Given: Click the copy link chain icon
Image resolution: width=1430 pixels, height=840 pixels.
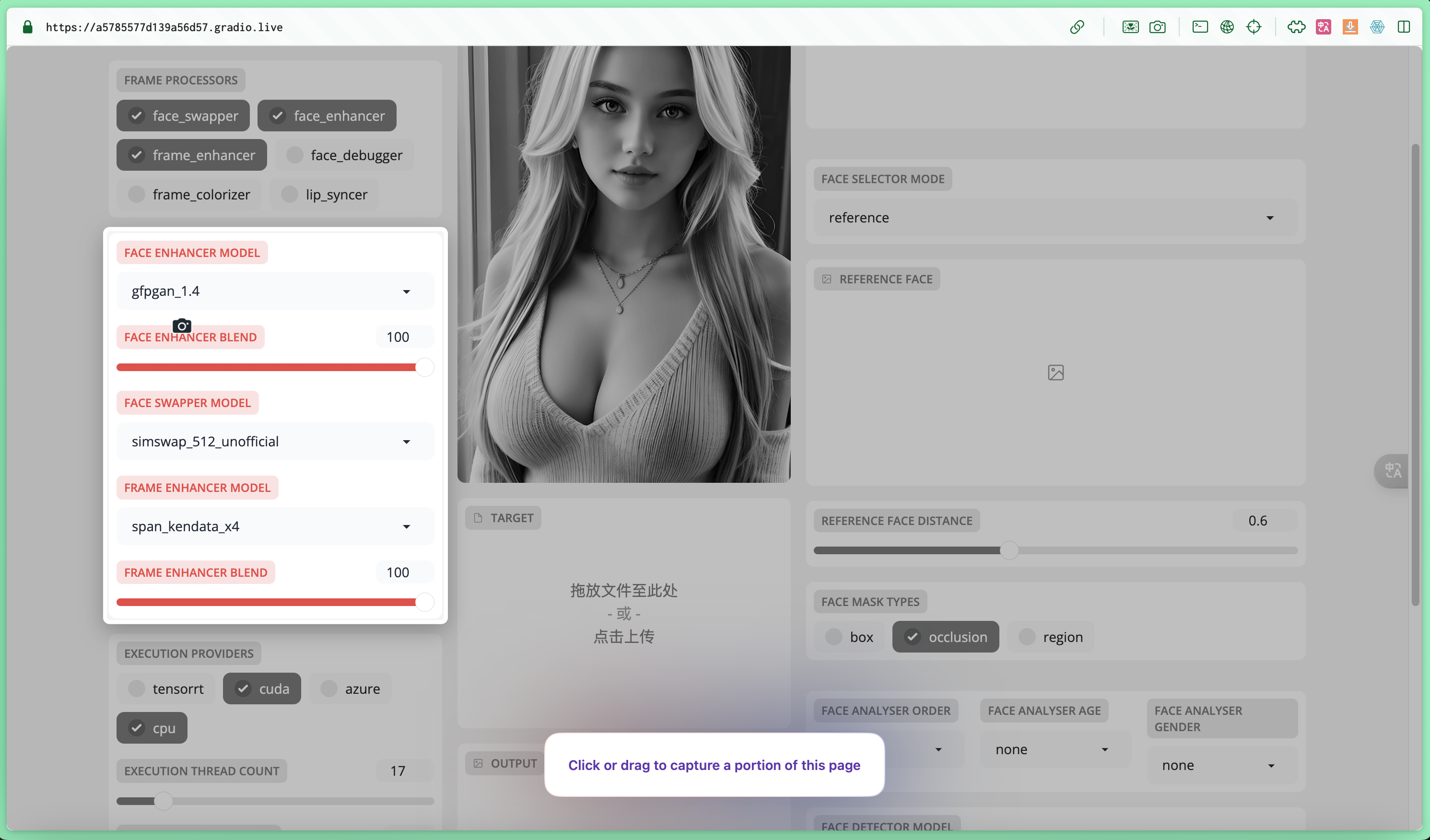Looking at the screenshot, I should tap(1077, 27).
